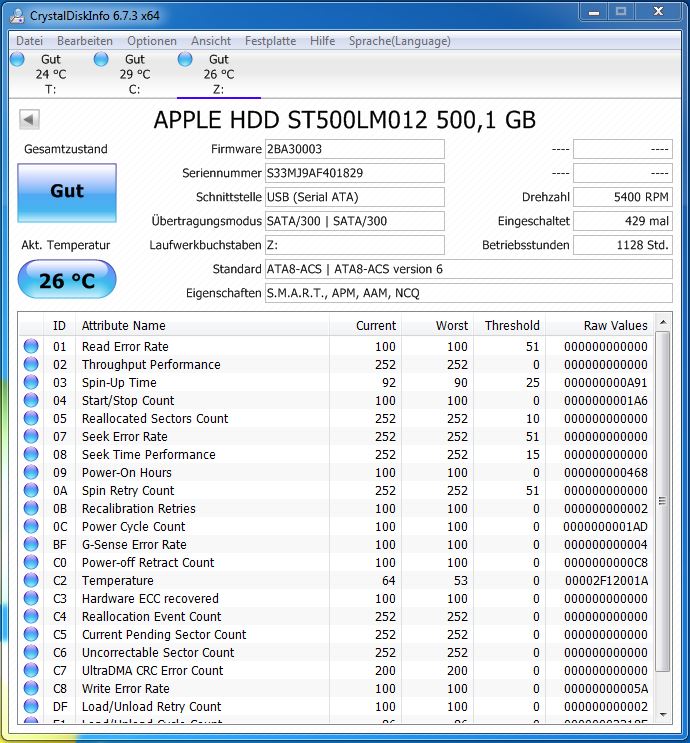Click the attribute list scrollbar thumb
The height and width of the screenshot is (743, 690).
click(663, 501)
